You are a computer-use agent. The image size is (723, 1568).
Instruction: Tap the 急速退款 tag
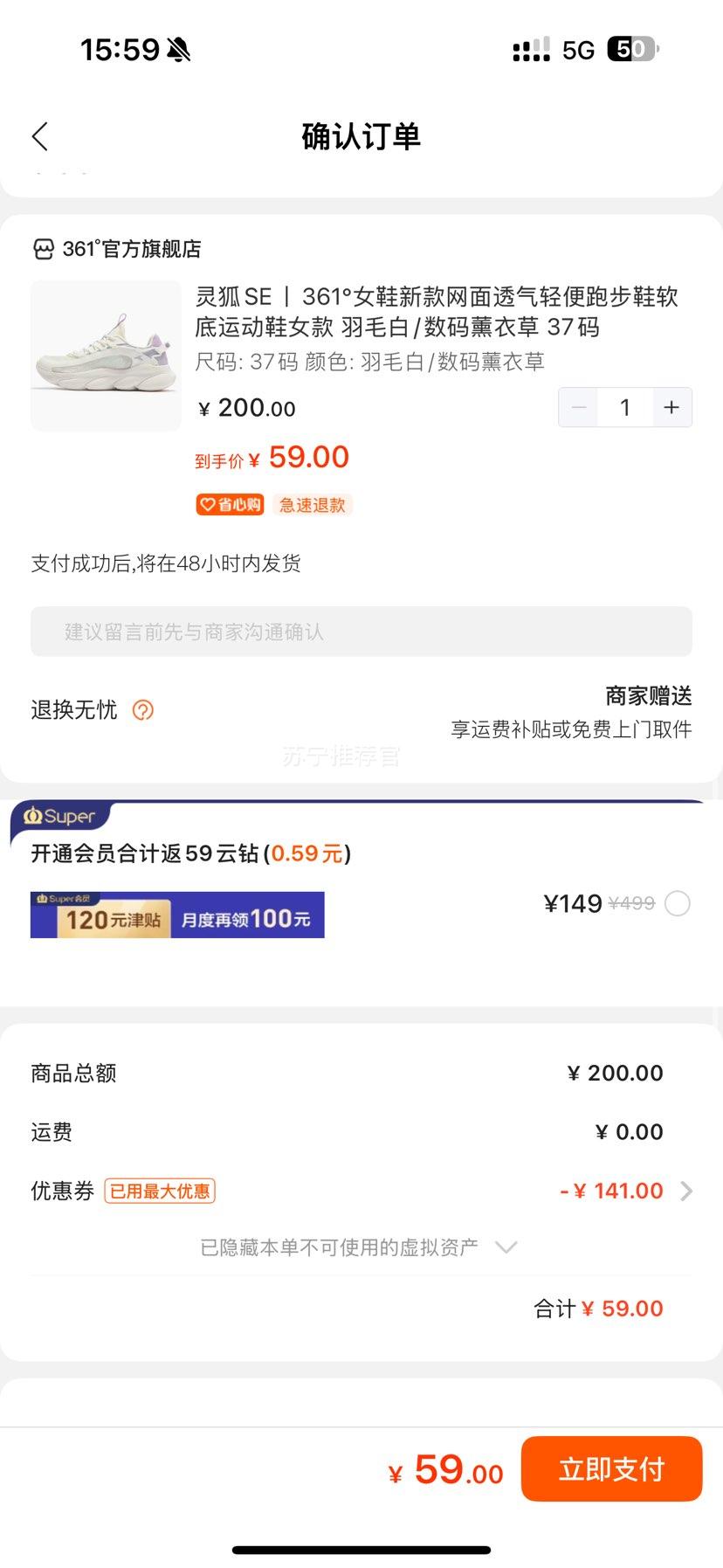pos(313,505)
